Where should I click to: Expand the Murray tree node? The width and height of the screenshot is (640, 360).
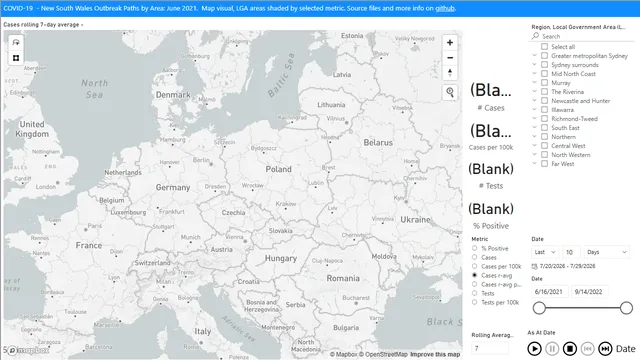(x=534, y=82)
